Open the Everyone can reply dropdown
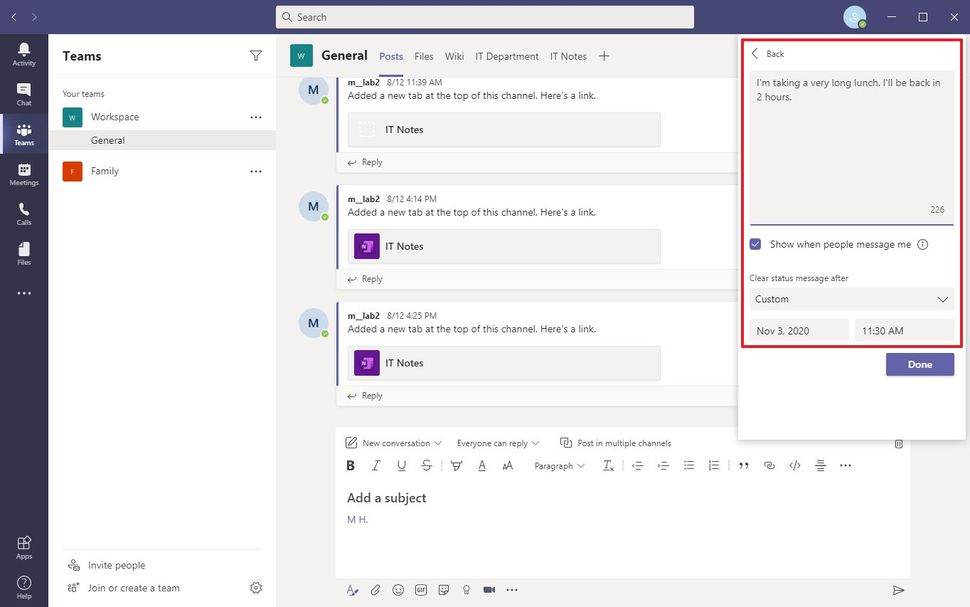 [497, 442]
